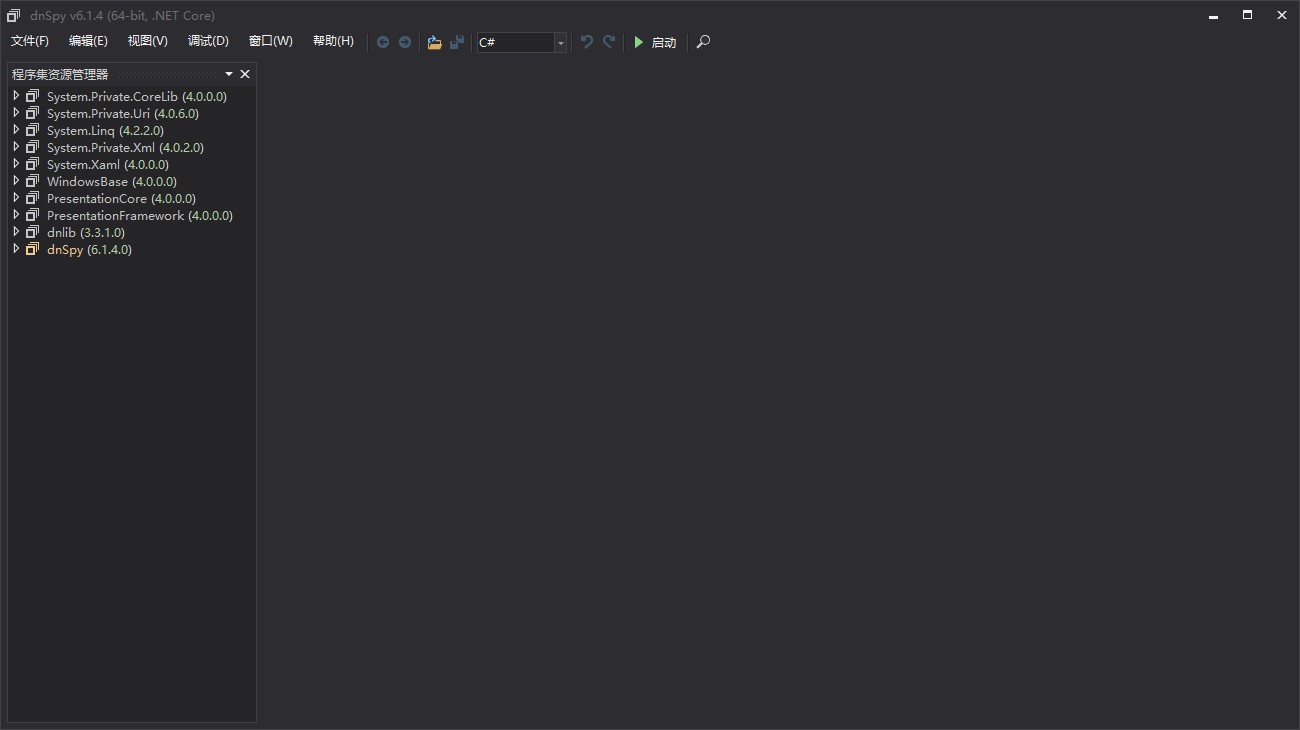This screenshot has width=1300, height=730.
Task: Click assembly icon beside System.Private.CoreLib
Action: click(x=33, y=96)
